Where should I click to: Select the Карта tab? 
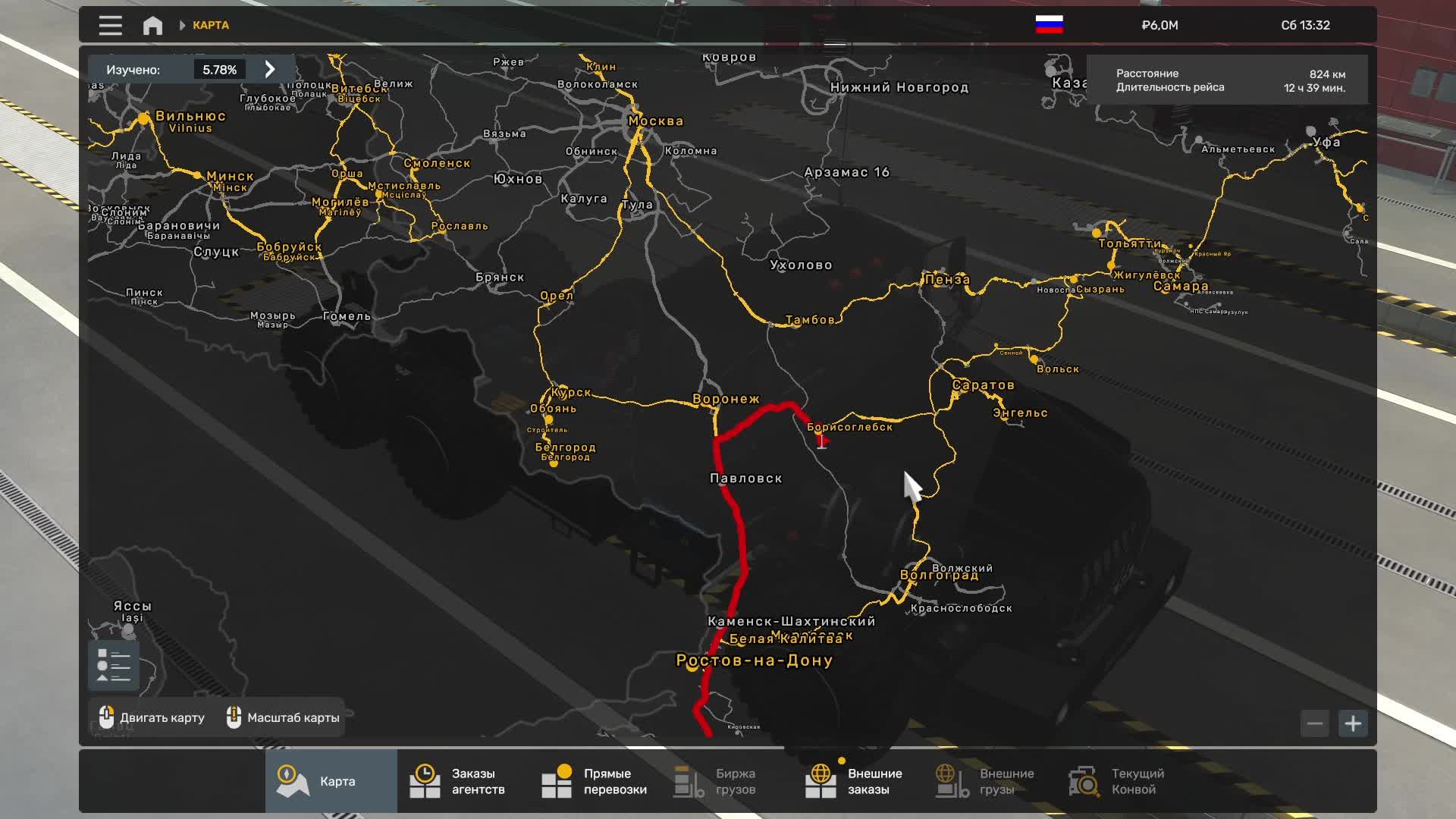click(331, 781)
